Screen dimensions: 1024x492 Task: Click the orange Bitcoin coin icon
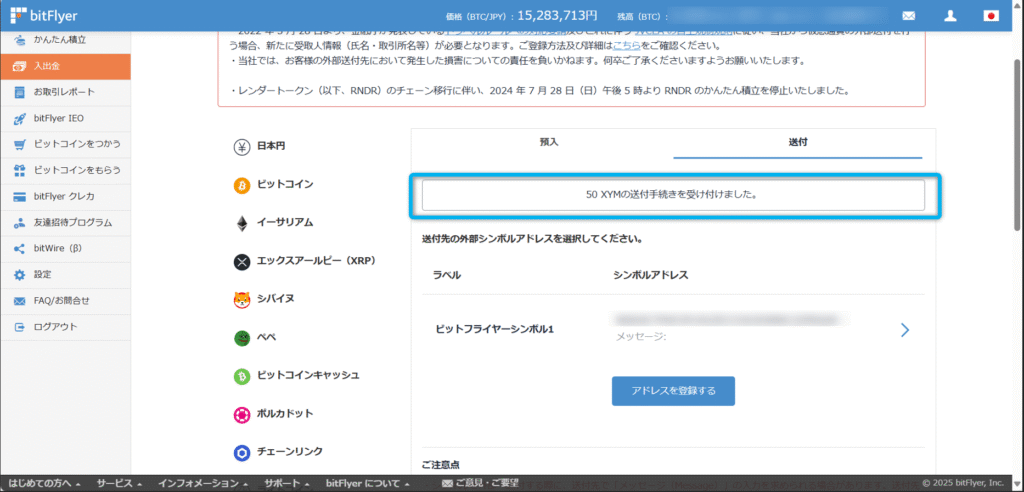[242, 186]
